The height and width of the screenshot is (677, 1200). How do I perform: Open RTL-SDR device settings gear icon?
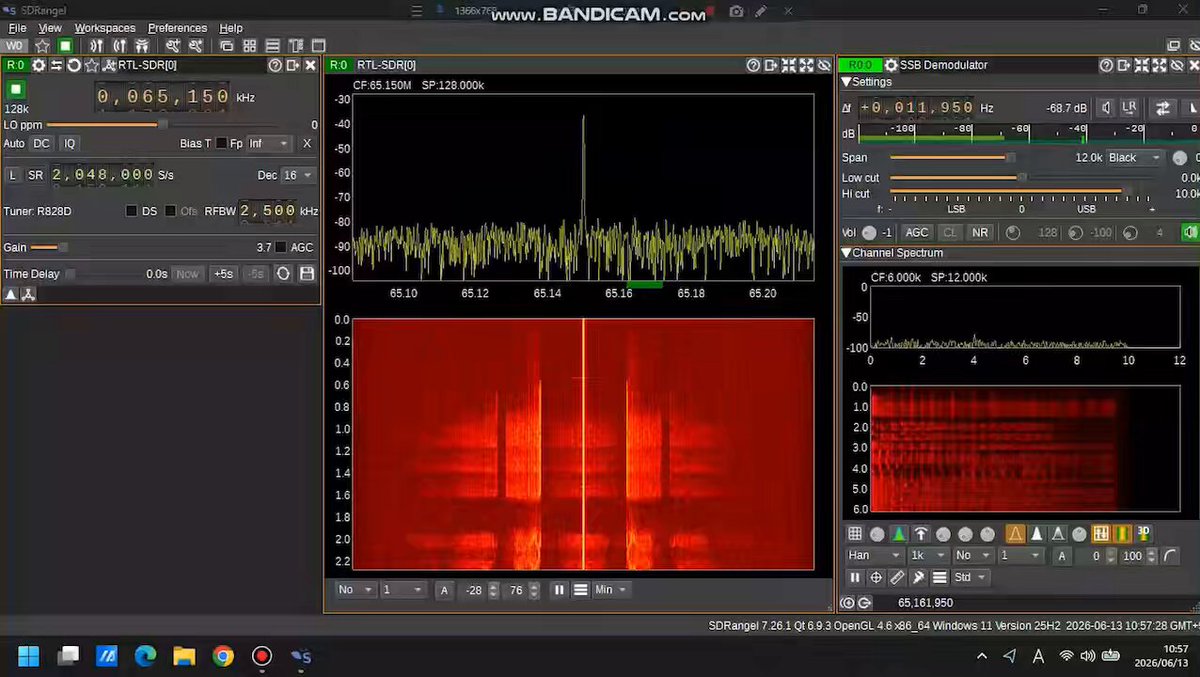(x=38, y=65)
